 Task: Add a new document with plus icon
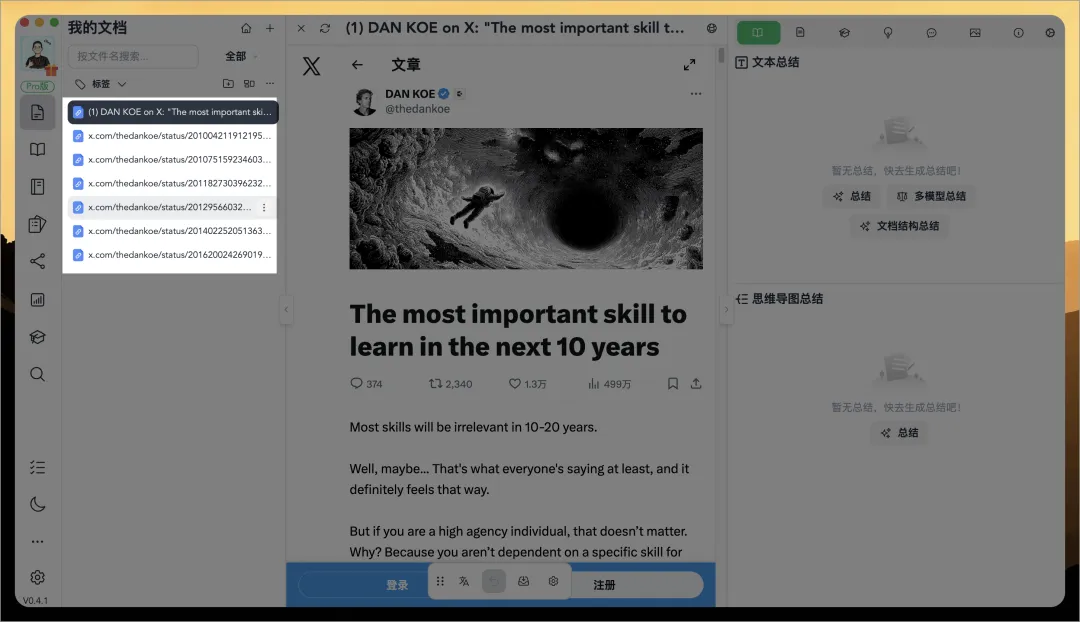click(269, 28)
